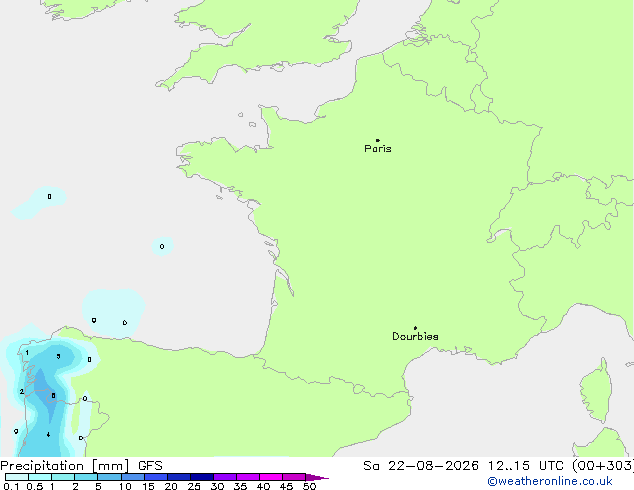Click the Corsica island on the map

596,390
